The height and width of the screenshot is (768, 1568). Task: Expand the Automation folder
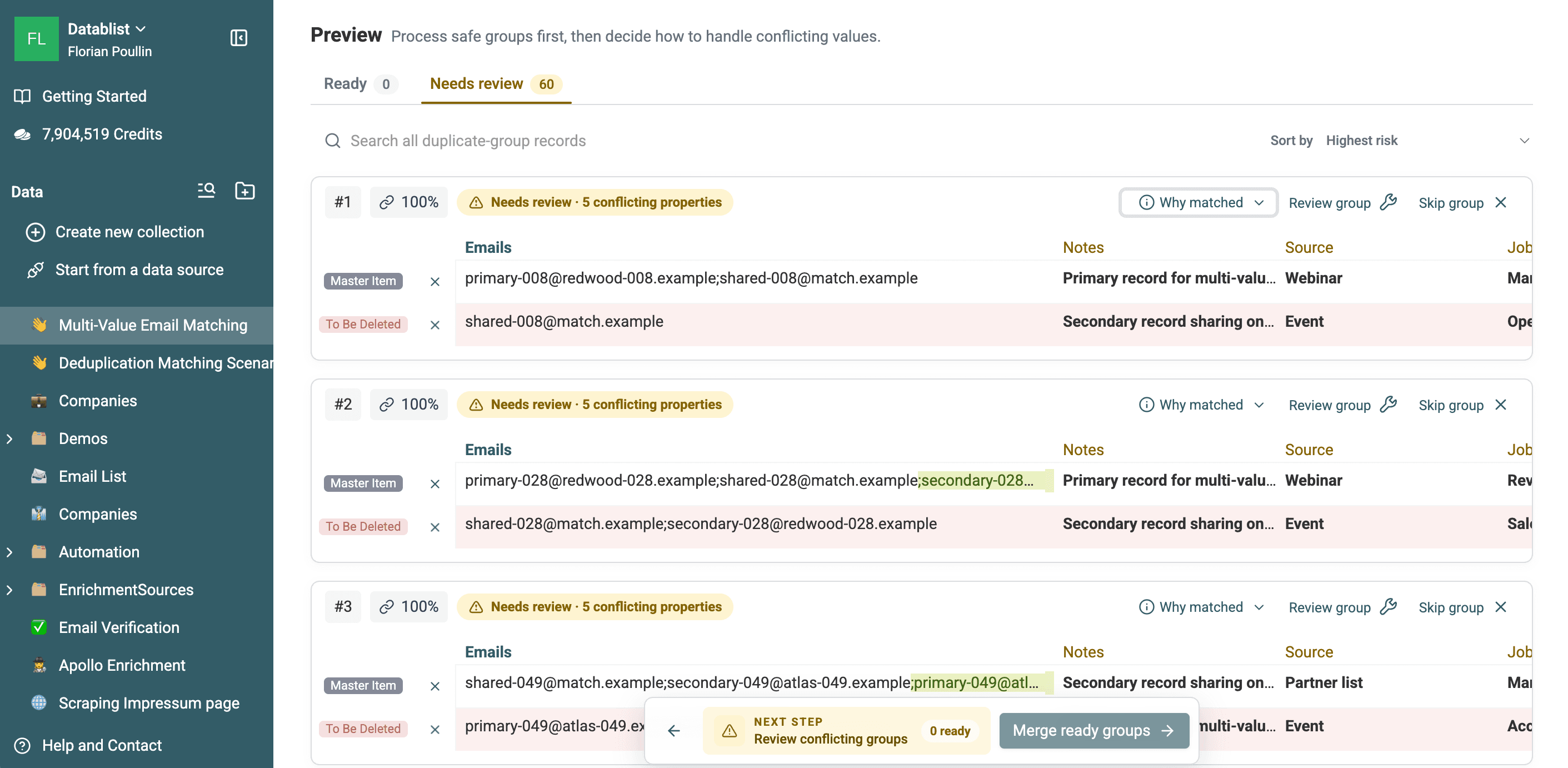pos(10,552)
